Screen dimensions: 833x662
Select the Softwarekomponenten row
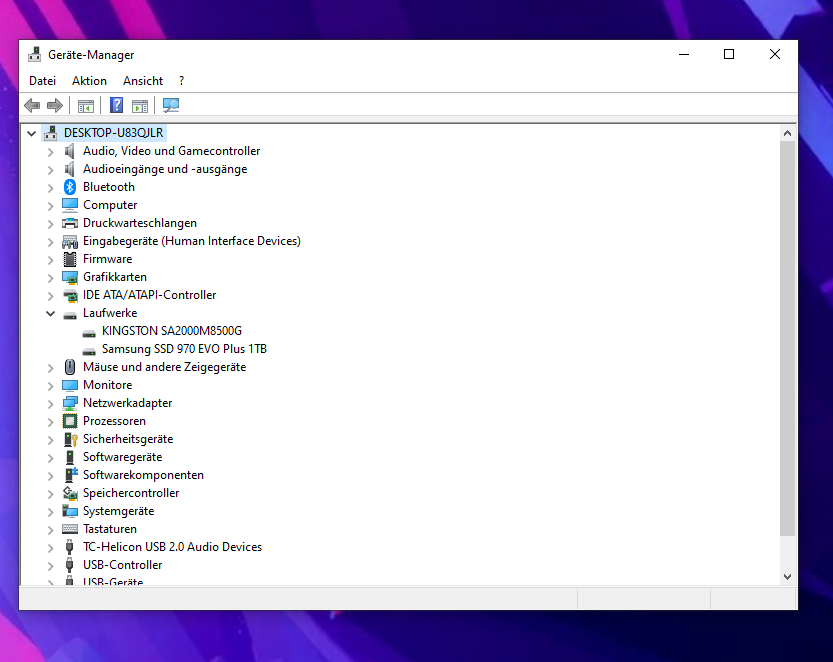tap(143, 475)
